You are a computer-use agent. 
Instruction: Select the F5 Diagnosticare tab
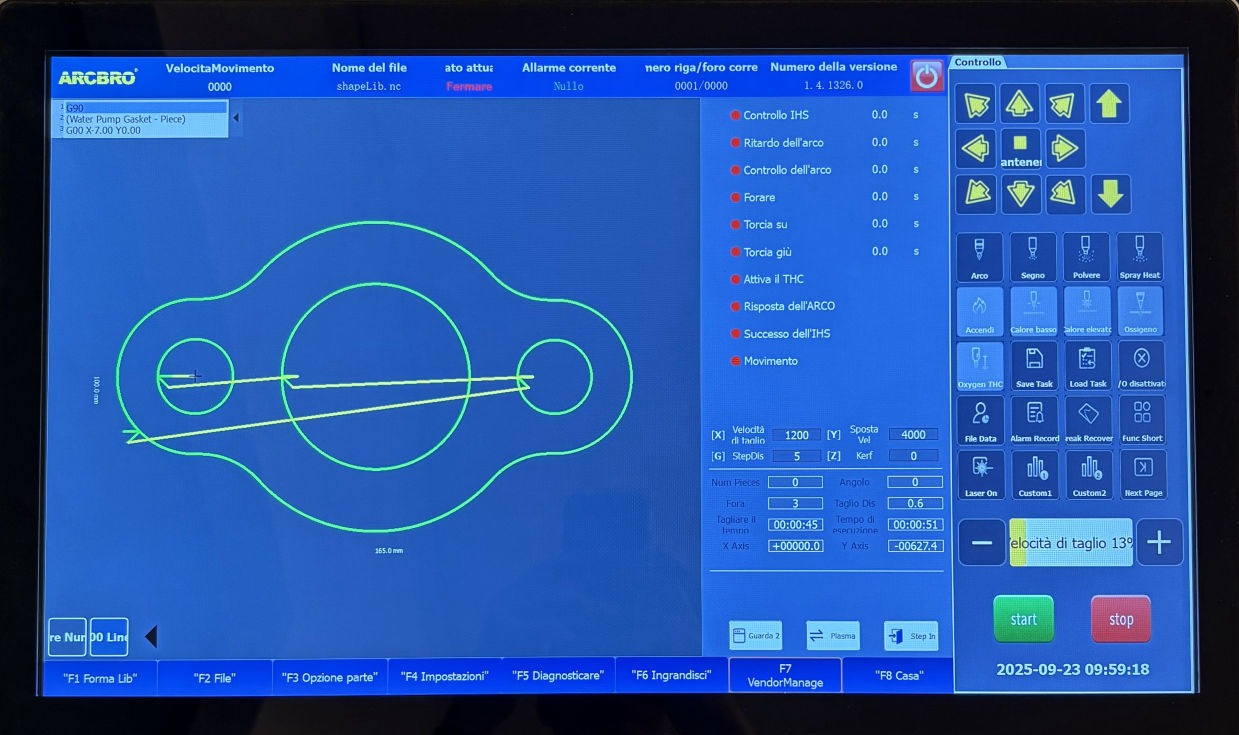[558, 676]
